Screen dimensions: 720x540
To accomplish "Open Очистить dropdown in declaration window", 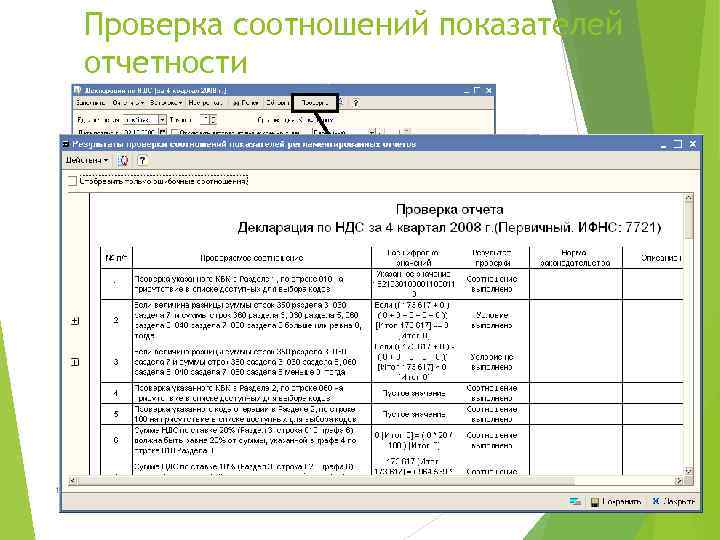I will [128, 103].
